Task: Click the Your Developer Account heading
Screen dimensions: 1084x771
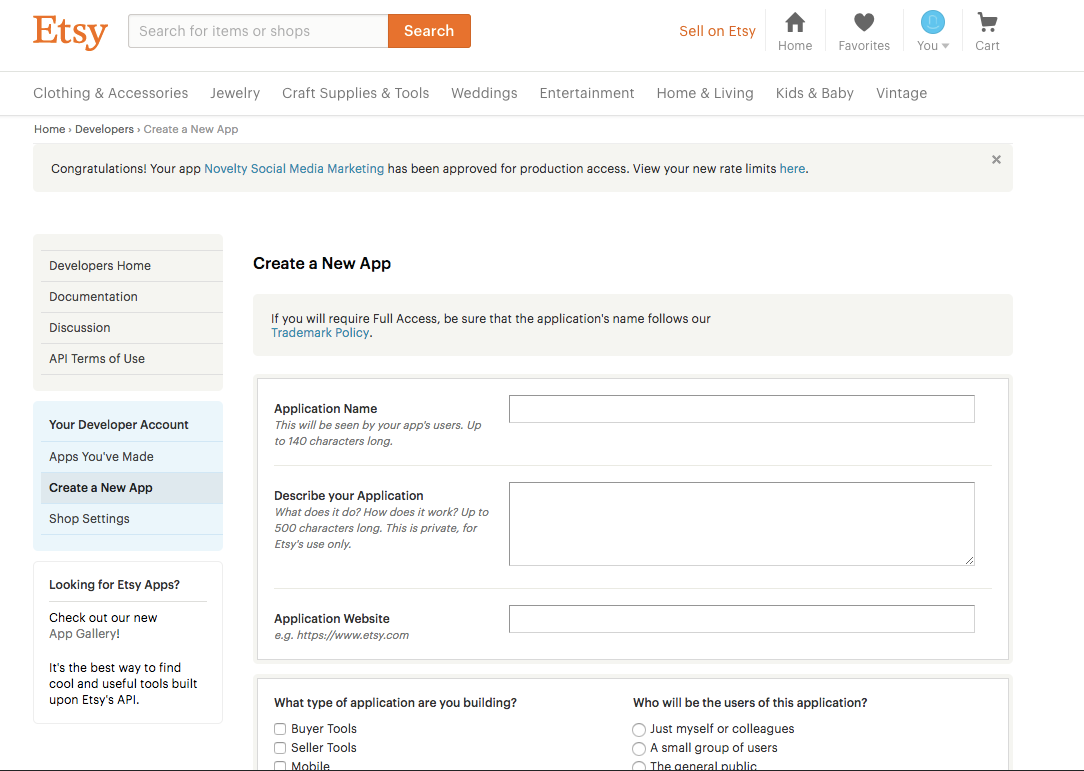Action: 119,425
